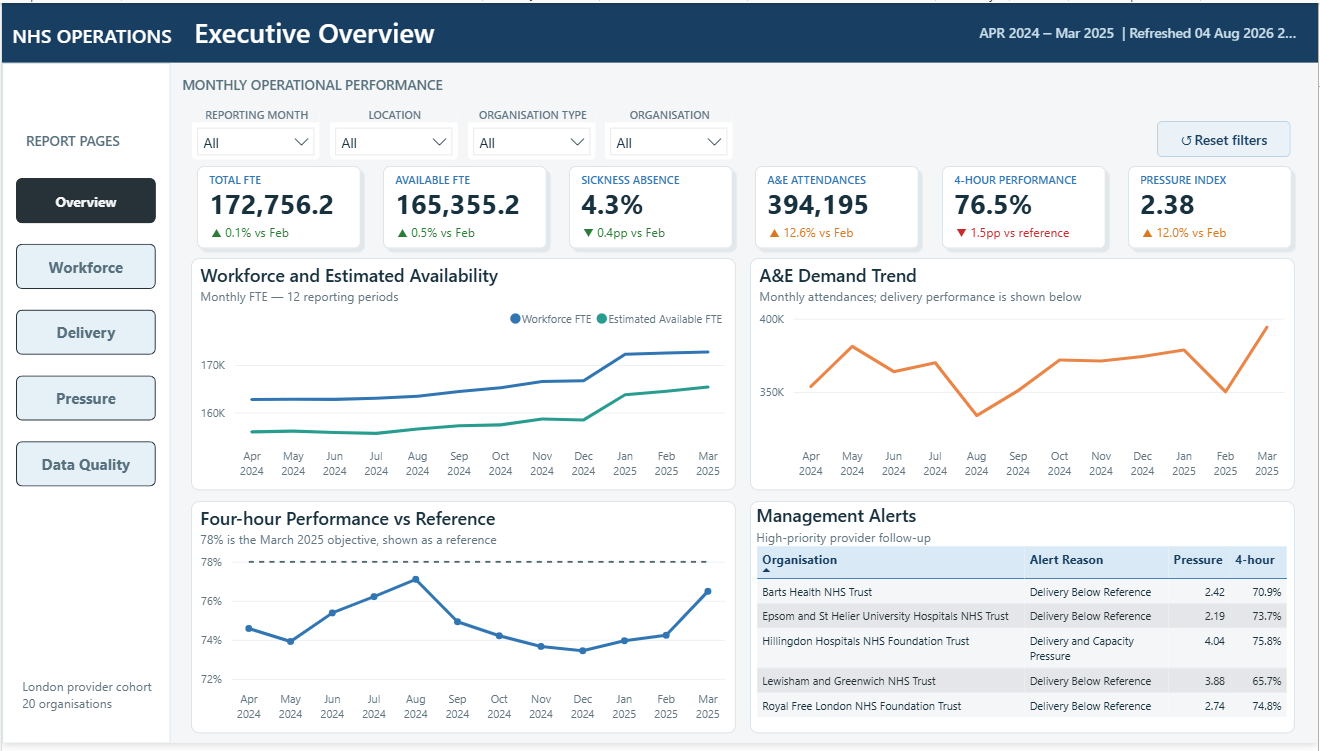Click Epsom and St Helier University Hospitals row

click(1022, 616)
